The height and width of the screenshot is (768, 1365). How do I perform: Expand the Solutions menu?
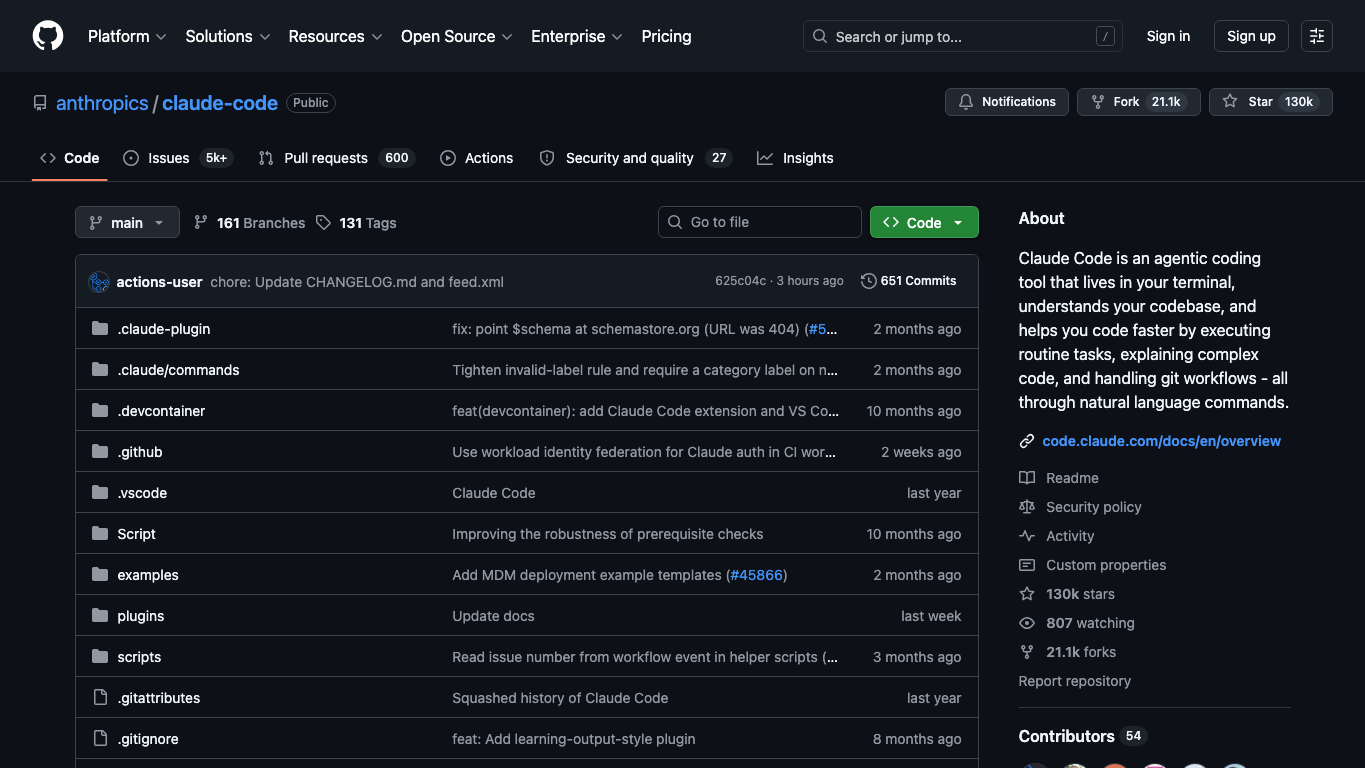coord(228,36)
